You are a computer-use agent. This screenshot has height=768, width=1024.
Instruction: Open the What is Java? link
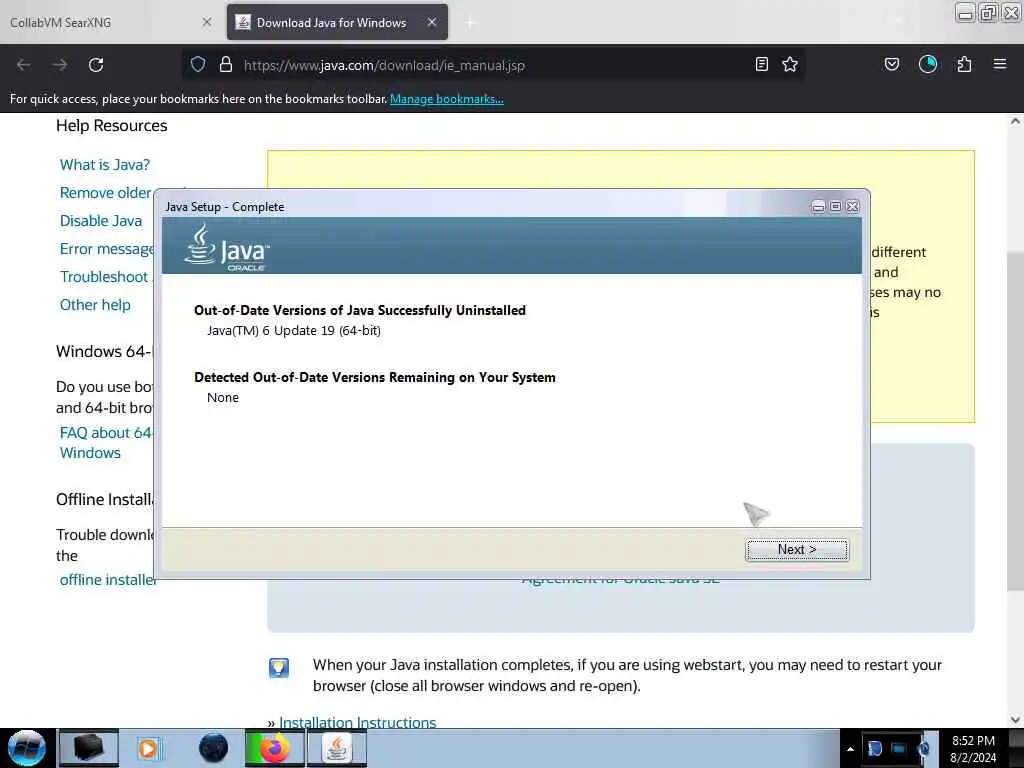[x=104, y=165]
